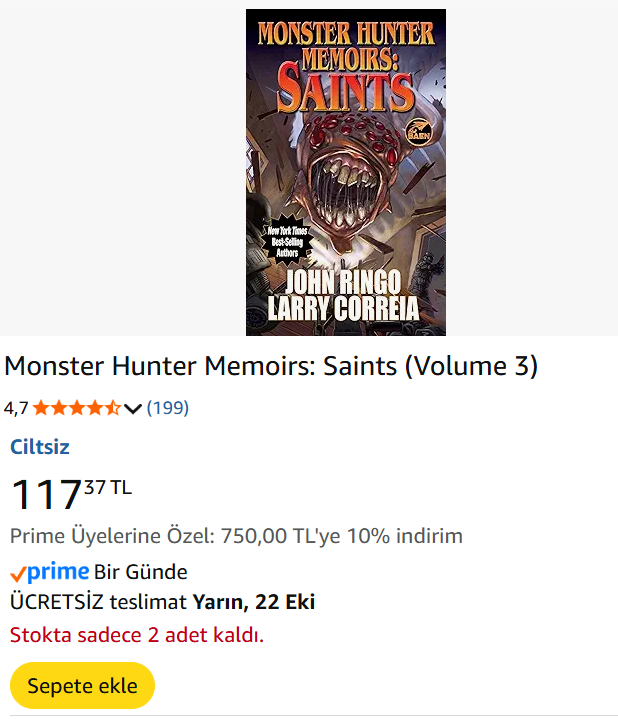Click the New York Times Best-Selling badge
The width and height of the screenshot is (618, 719).
pos(286,240)
